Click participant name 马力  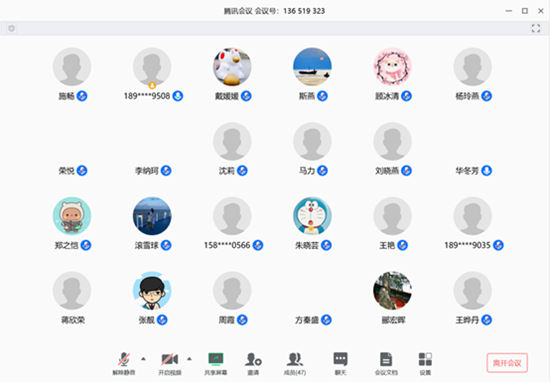[307, 171]
